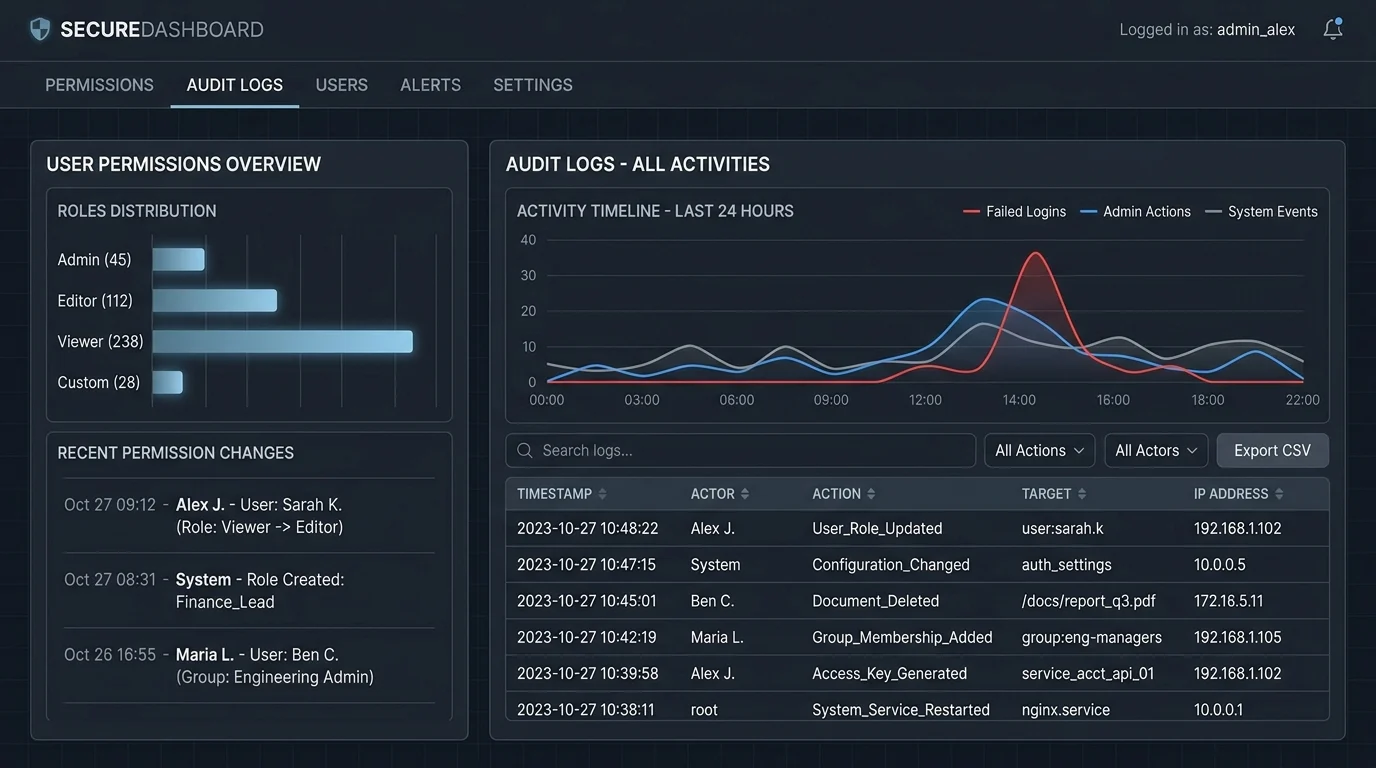Click IP address 172.16.5.11
1376x768 pixels.
pos(1229,601)
